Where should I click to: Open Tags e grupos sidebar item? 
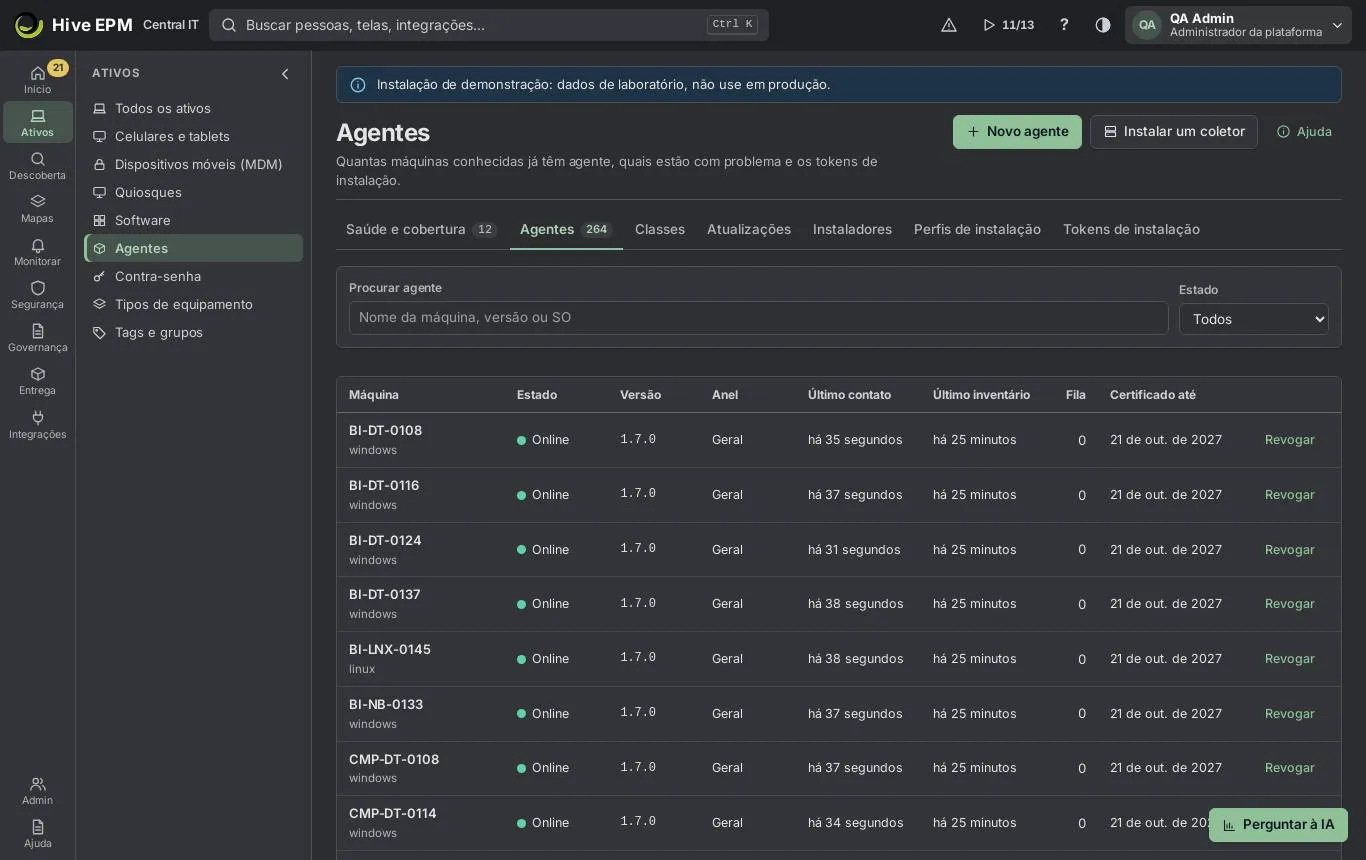click(193, 332)
